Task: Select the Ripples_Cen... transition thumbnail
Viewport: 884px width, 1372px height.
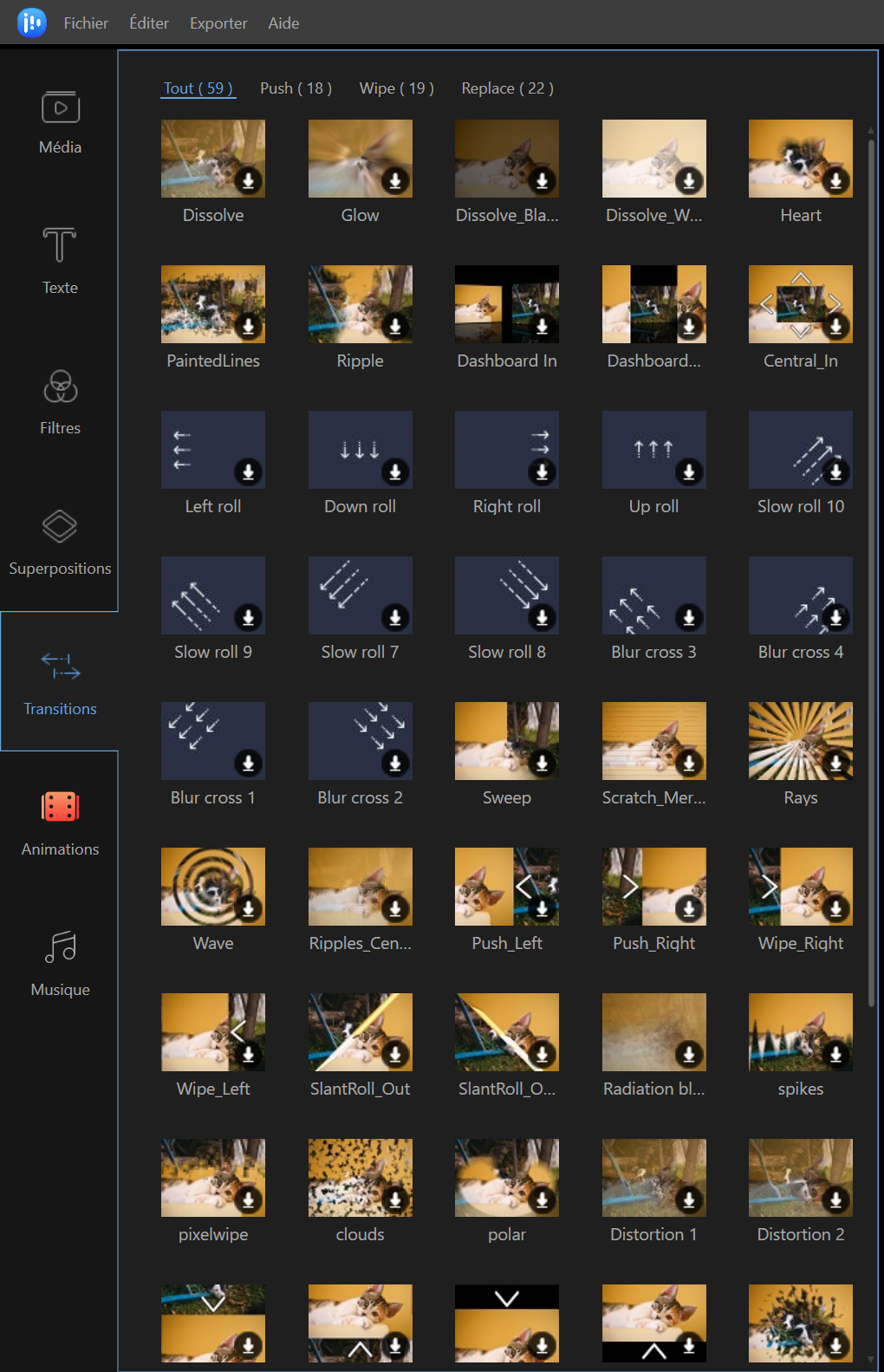Action: 361,887
